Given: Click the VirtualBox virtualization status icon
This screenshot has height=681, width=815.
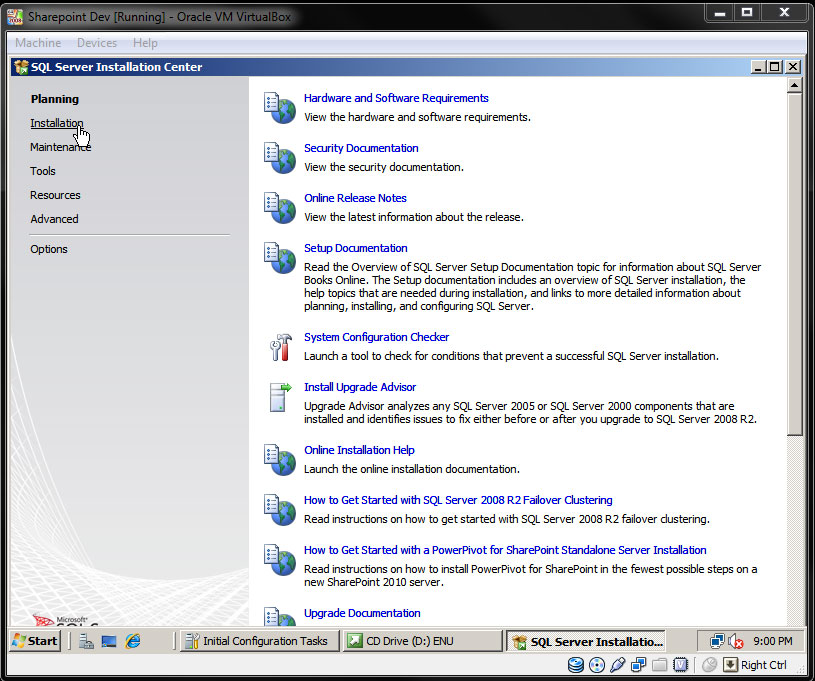Looking at the screenshot, I should coord(680,665).
